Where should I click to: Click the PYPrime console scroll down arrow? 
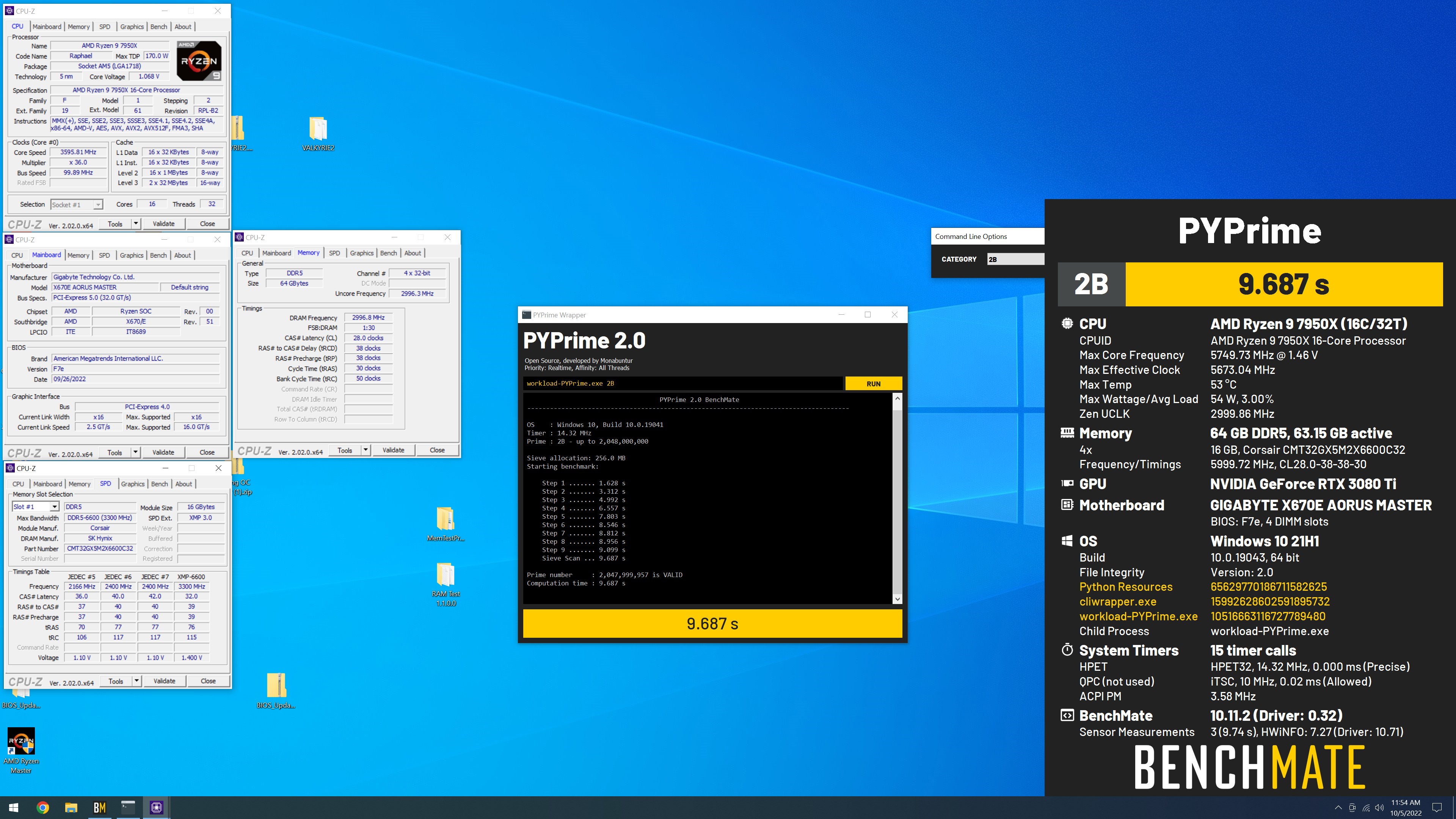tap(897, 599)
